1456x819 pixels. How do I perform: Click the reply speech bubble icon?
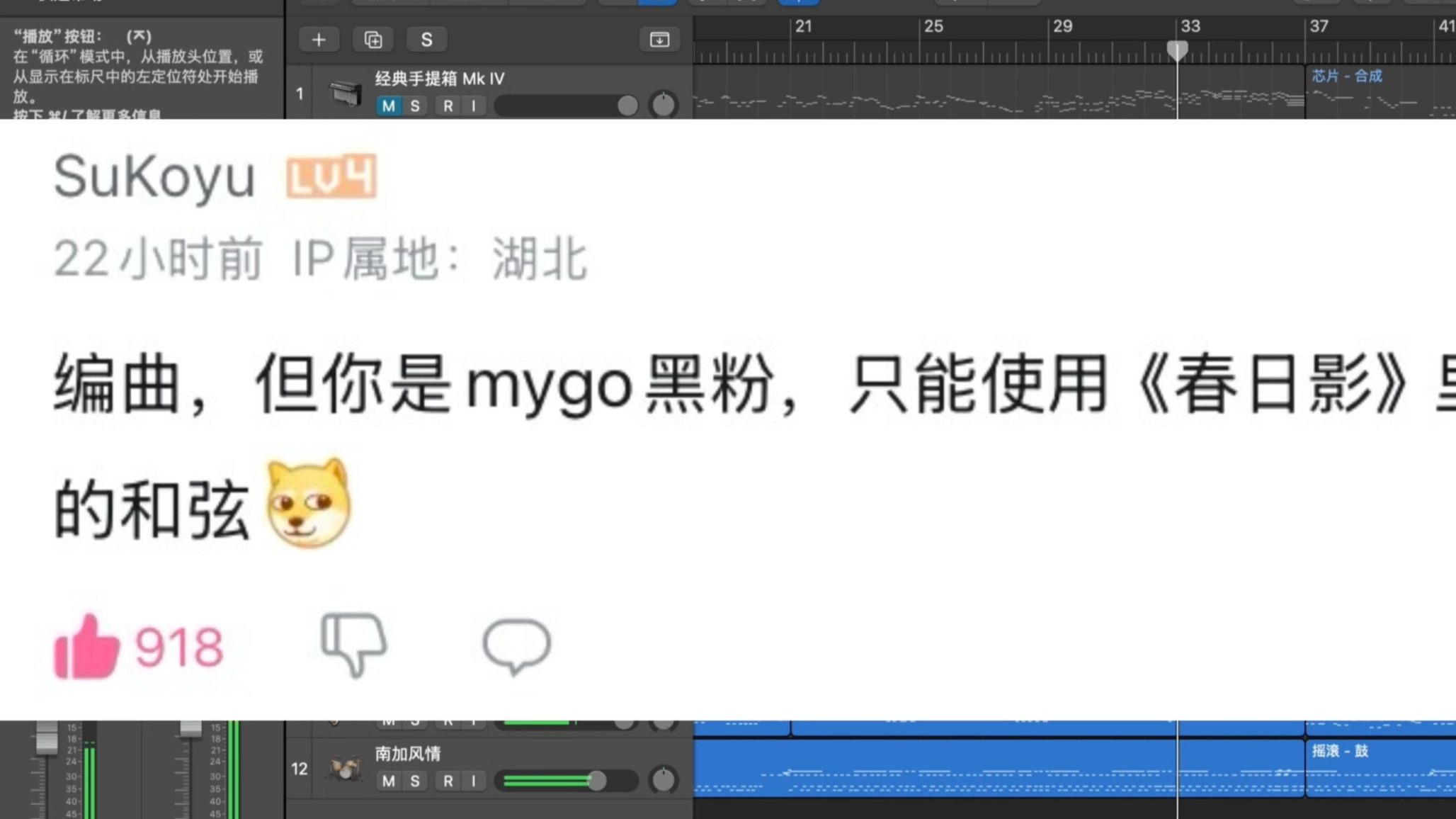tap(516, 646)
